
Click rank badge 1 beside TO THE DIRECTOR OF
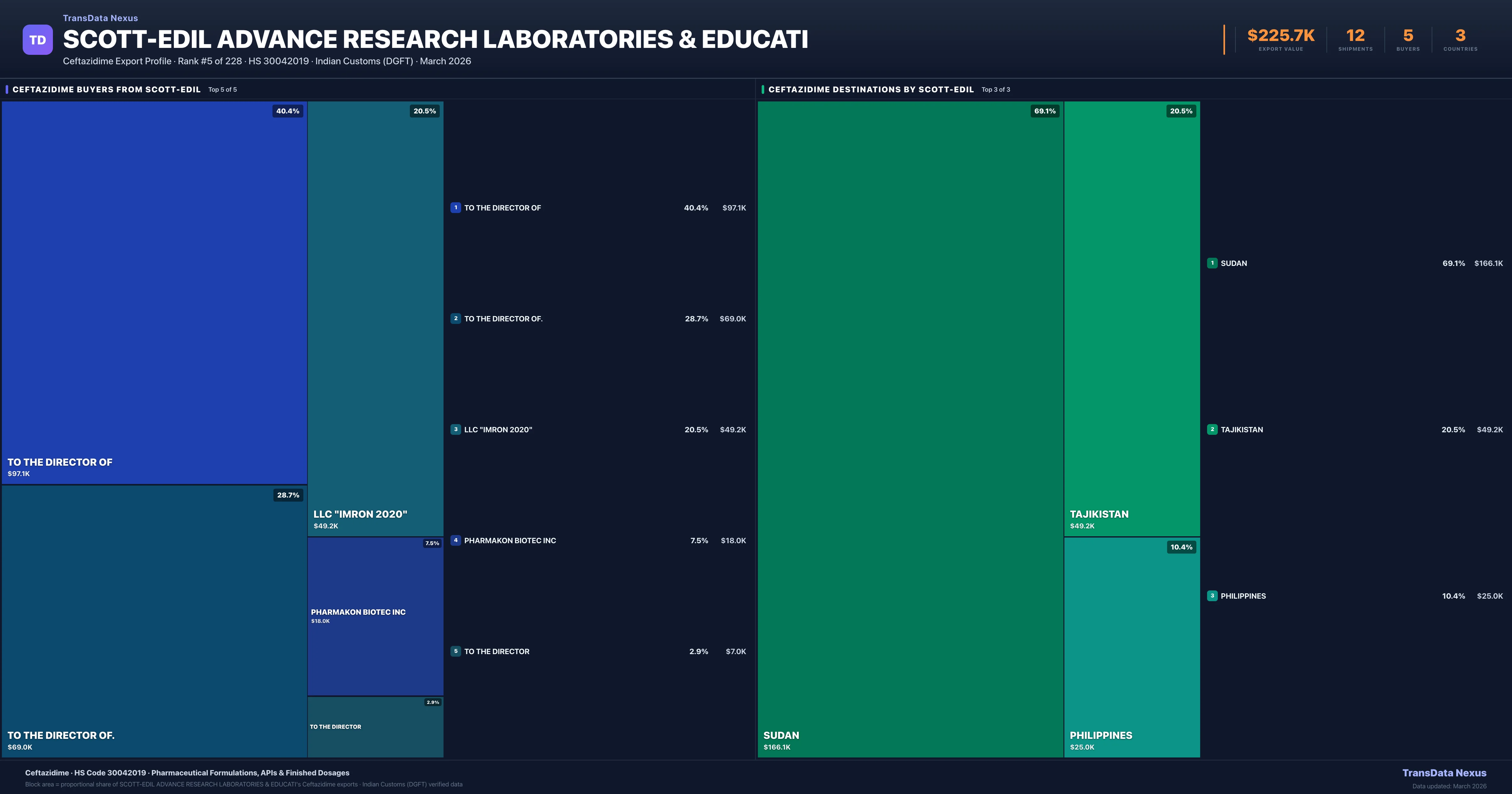click(455, 207)
